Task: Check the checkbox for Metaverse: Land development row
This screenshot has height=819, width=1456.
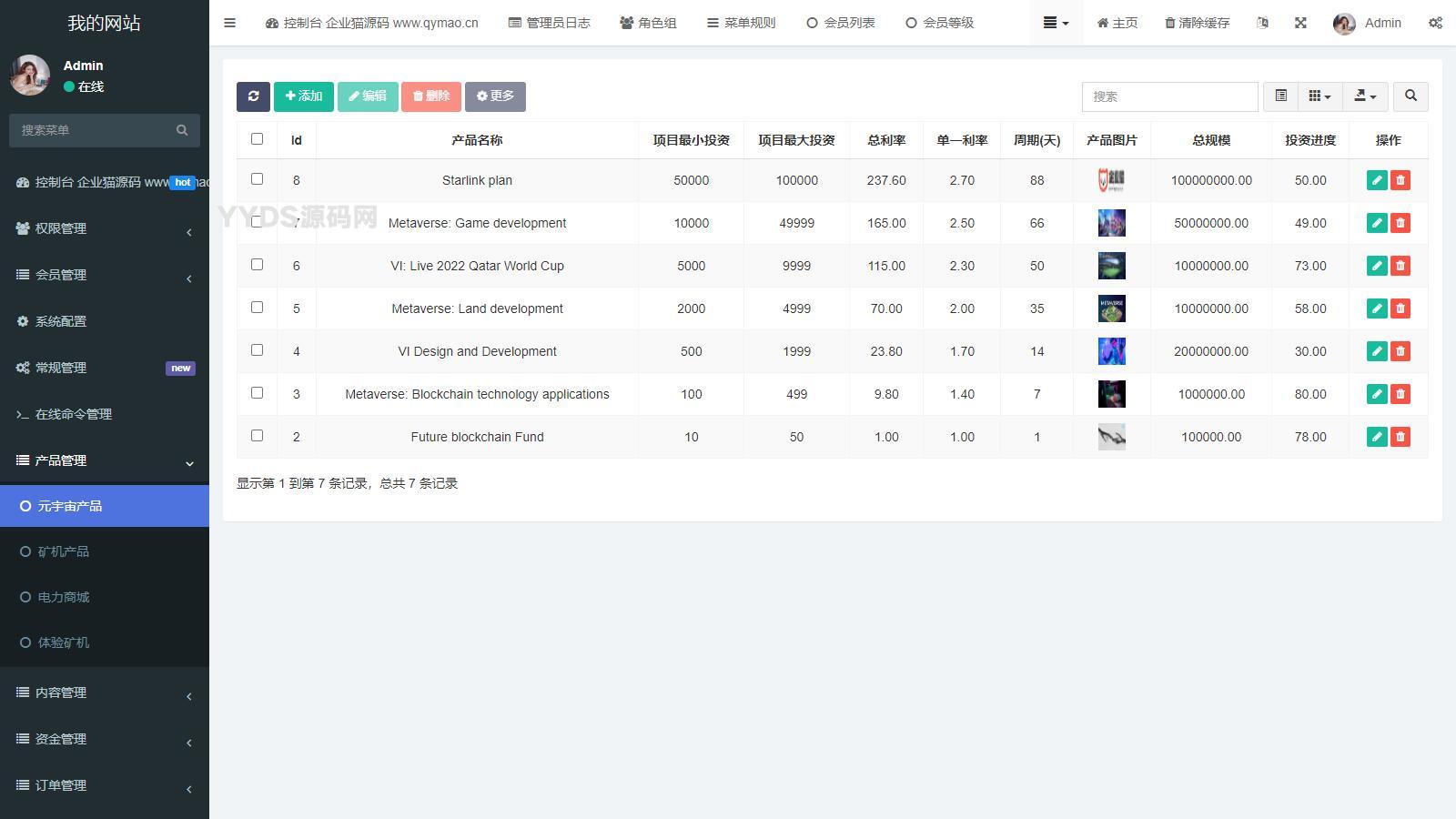Action: (x=258, y=307)
